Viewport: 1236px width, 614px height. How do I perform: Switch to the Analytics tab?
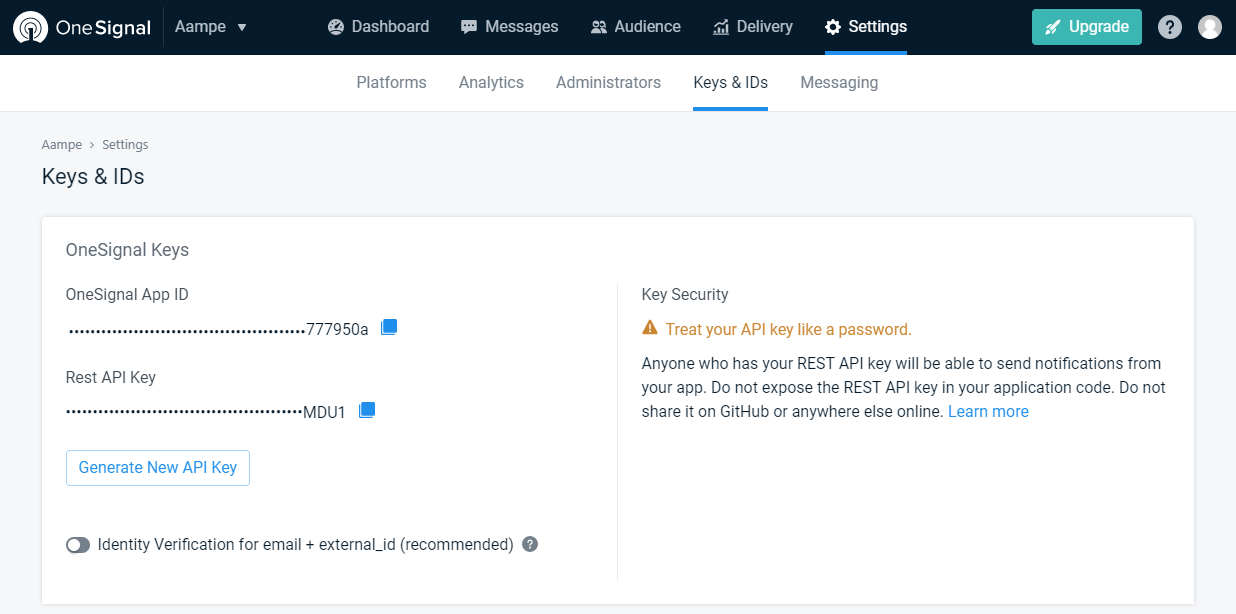point(491,83)
